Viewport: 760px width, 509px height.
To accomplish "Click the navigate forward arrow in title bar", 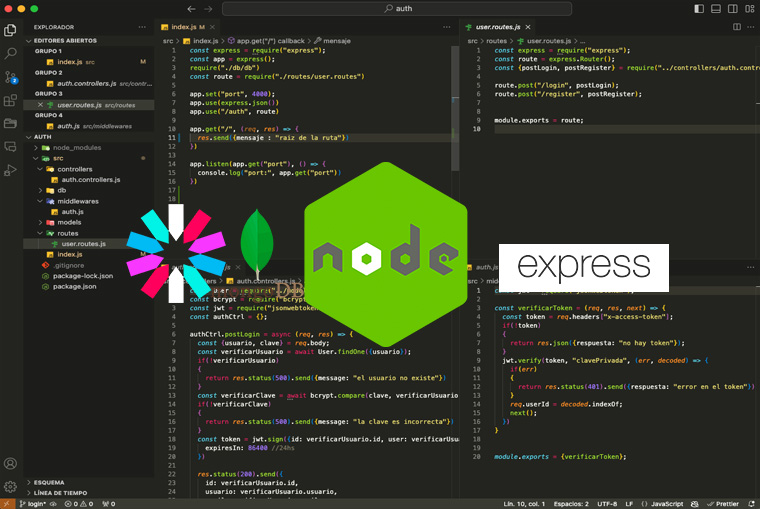I will tap(208, 9).
